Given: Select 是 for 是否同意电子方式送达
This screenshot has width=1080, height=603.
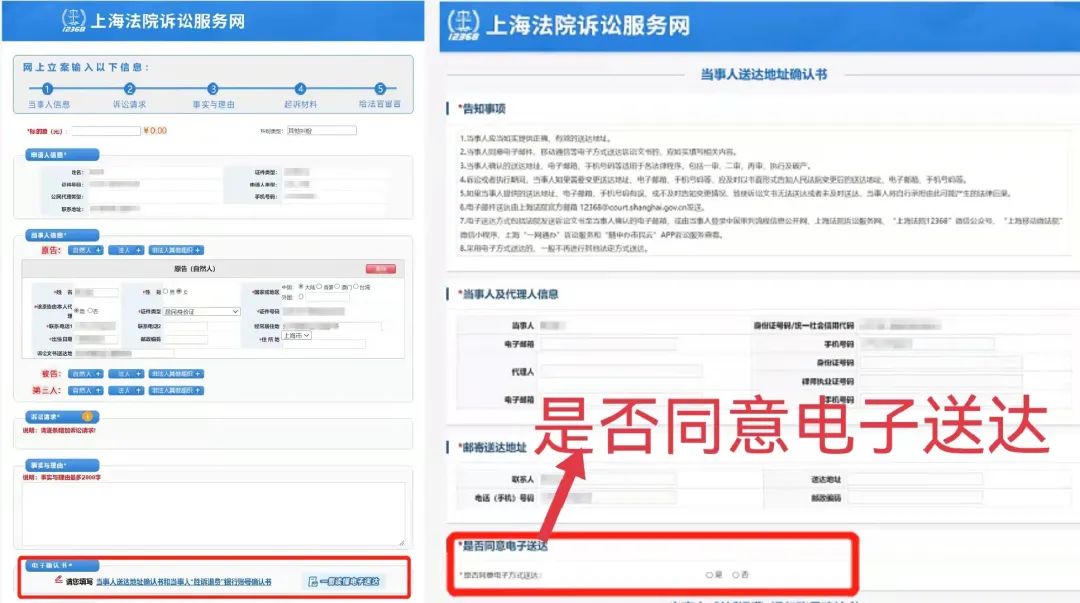Looking at the screenshot, I should [x=709, y=575].
